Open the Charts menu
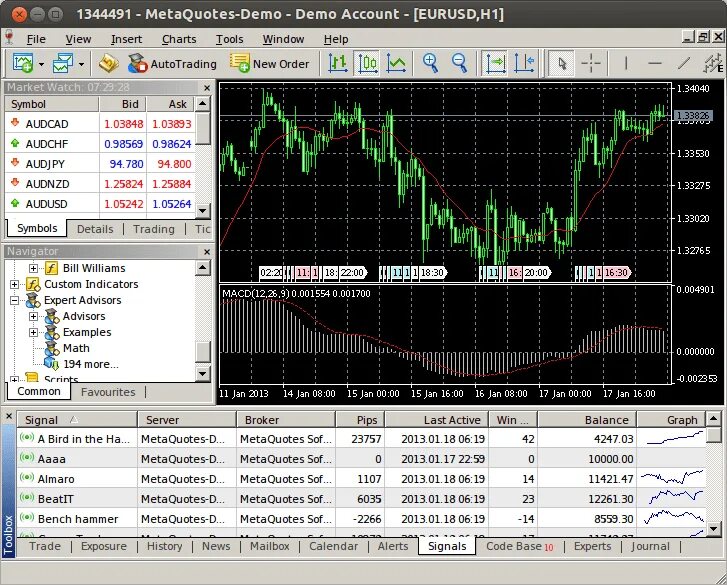Viewport: 727px width, 585px height. point(179,39)
